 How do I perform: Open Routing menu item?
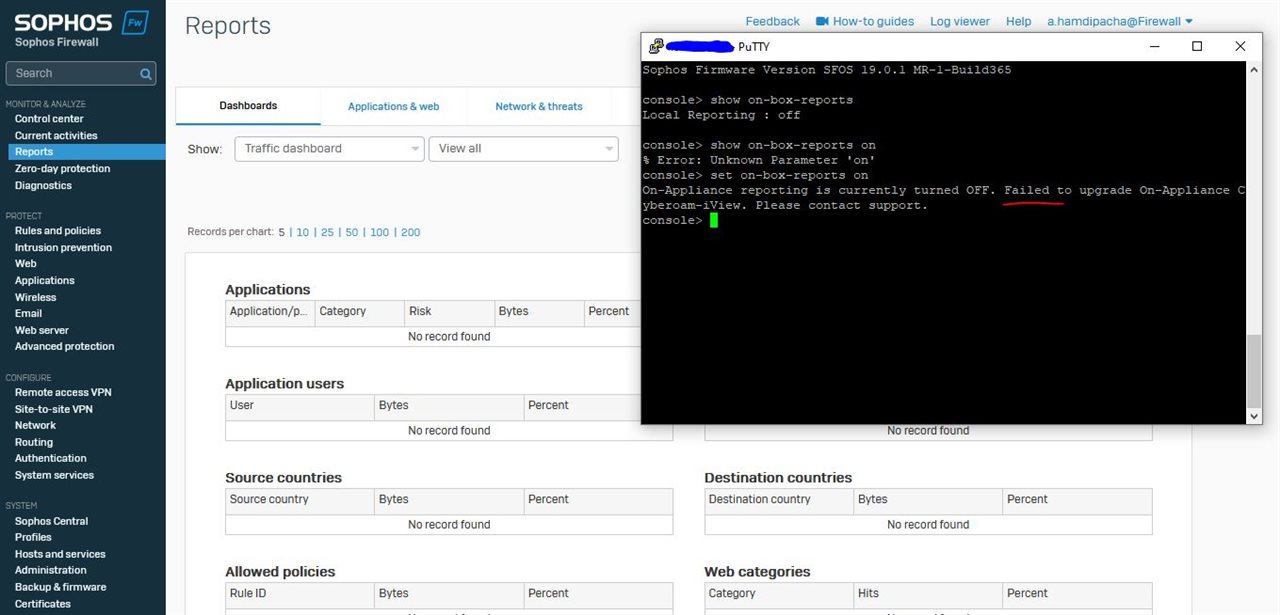pos(34,442)
